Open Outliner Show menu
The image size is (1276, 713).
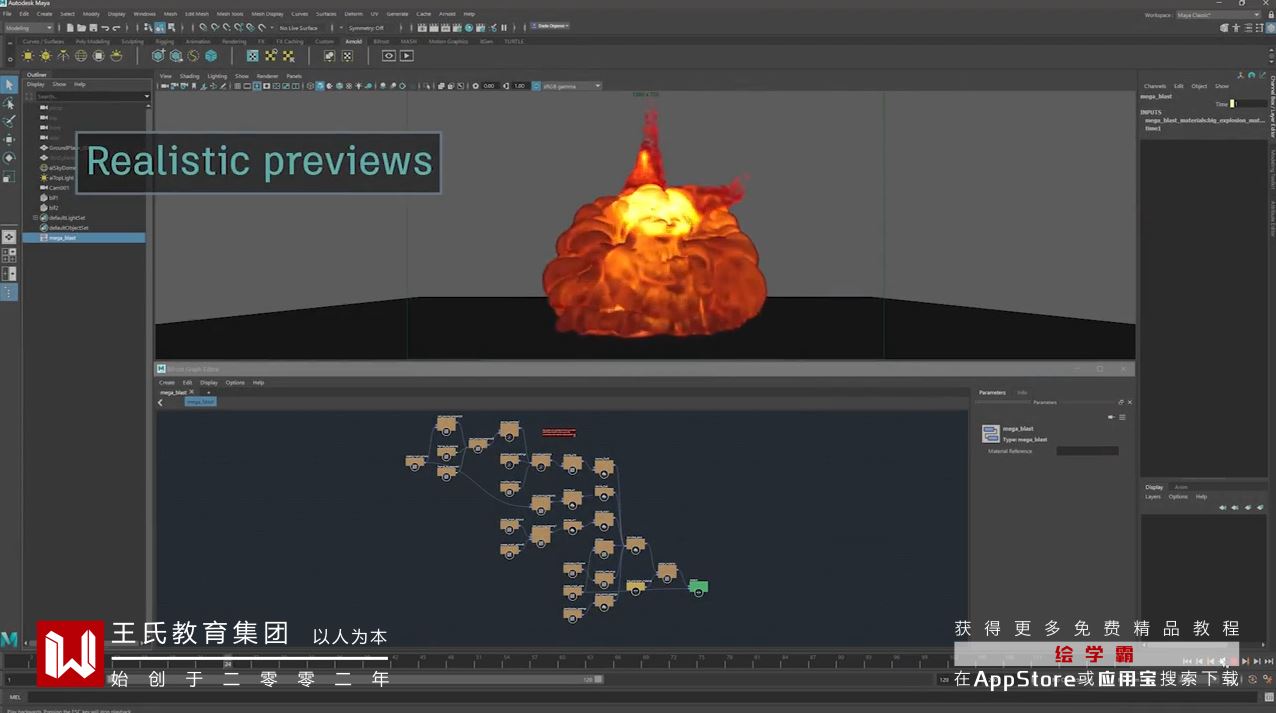(x=59, y=84)
